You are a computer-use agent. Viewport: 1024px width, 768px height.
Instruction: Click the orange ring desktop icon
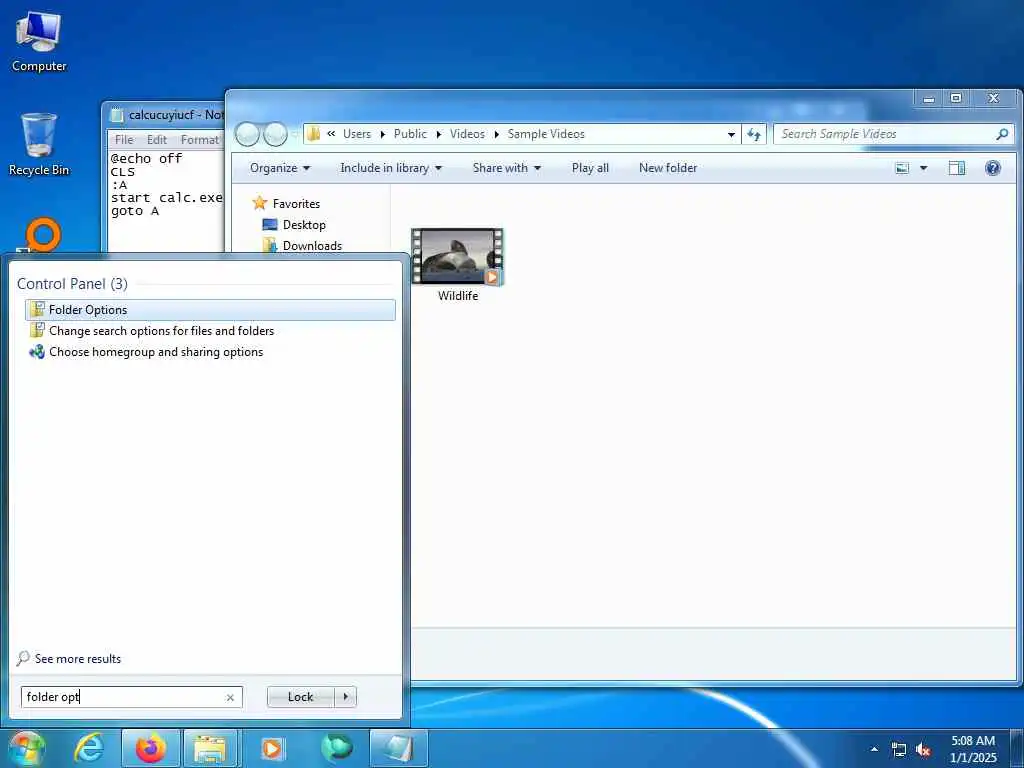(43, 234)
